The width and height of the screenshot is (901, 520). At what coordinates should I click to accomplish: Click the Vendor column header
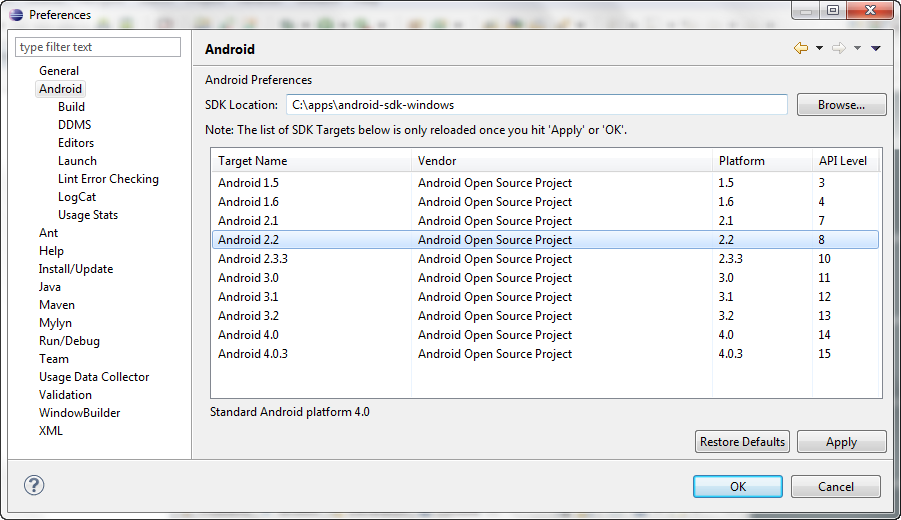(561, 161)
